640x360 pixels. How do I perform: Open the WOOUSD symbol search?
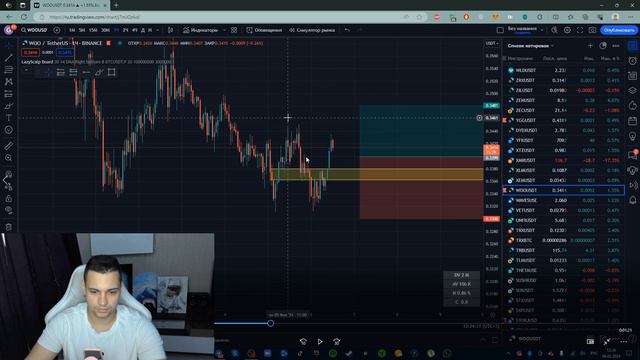click(34, 30)
